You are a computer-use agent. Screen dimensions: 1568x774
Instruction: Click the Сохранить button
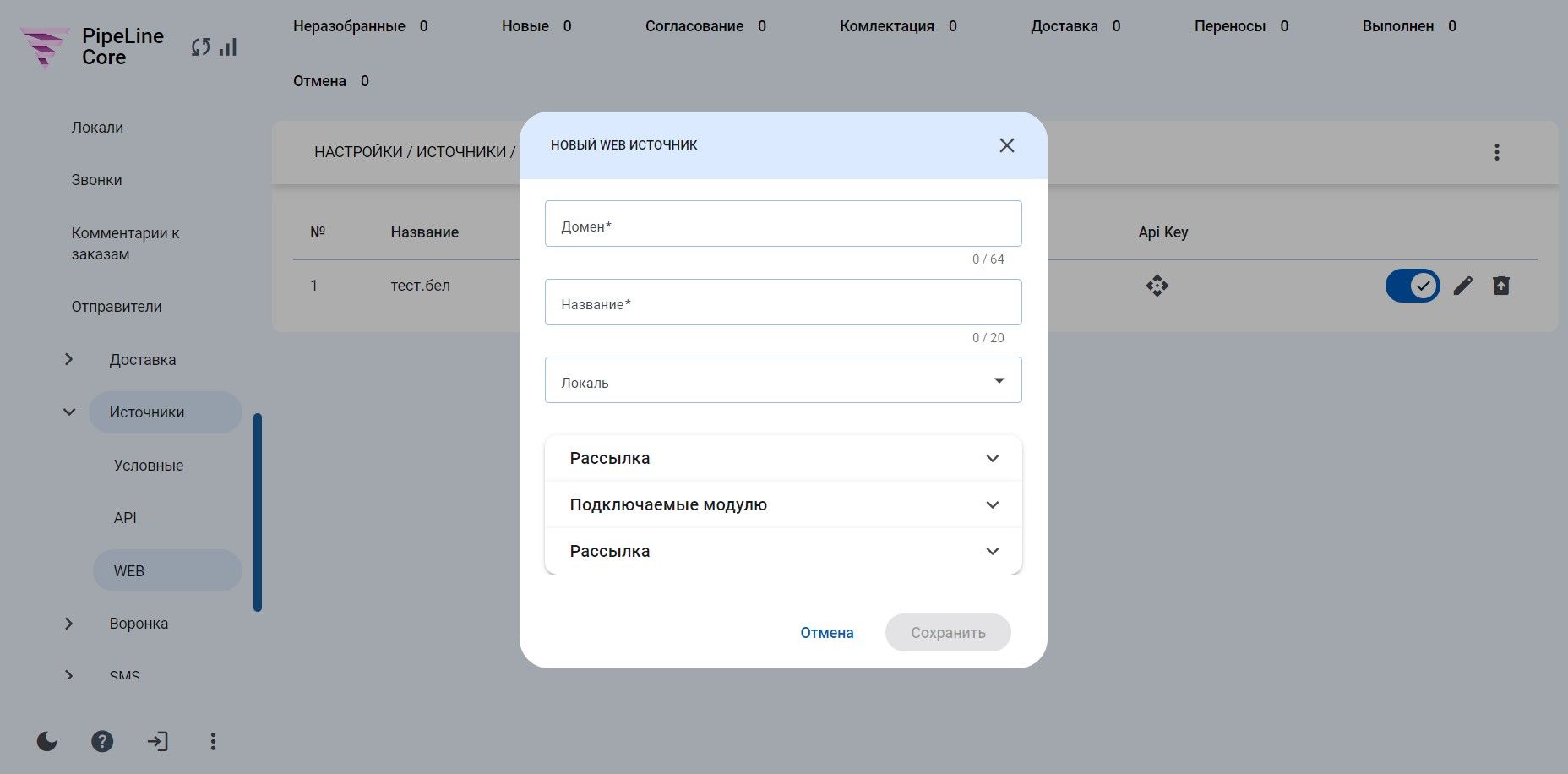pos(948,633)
